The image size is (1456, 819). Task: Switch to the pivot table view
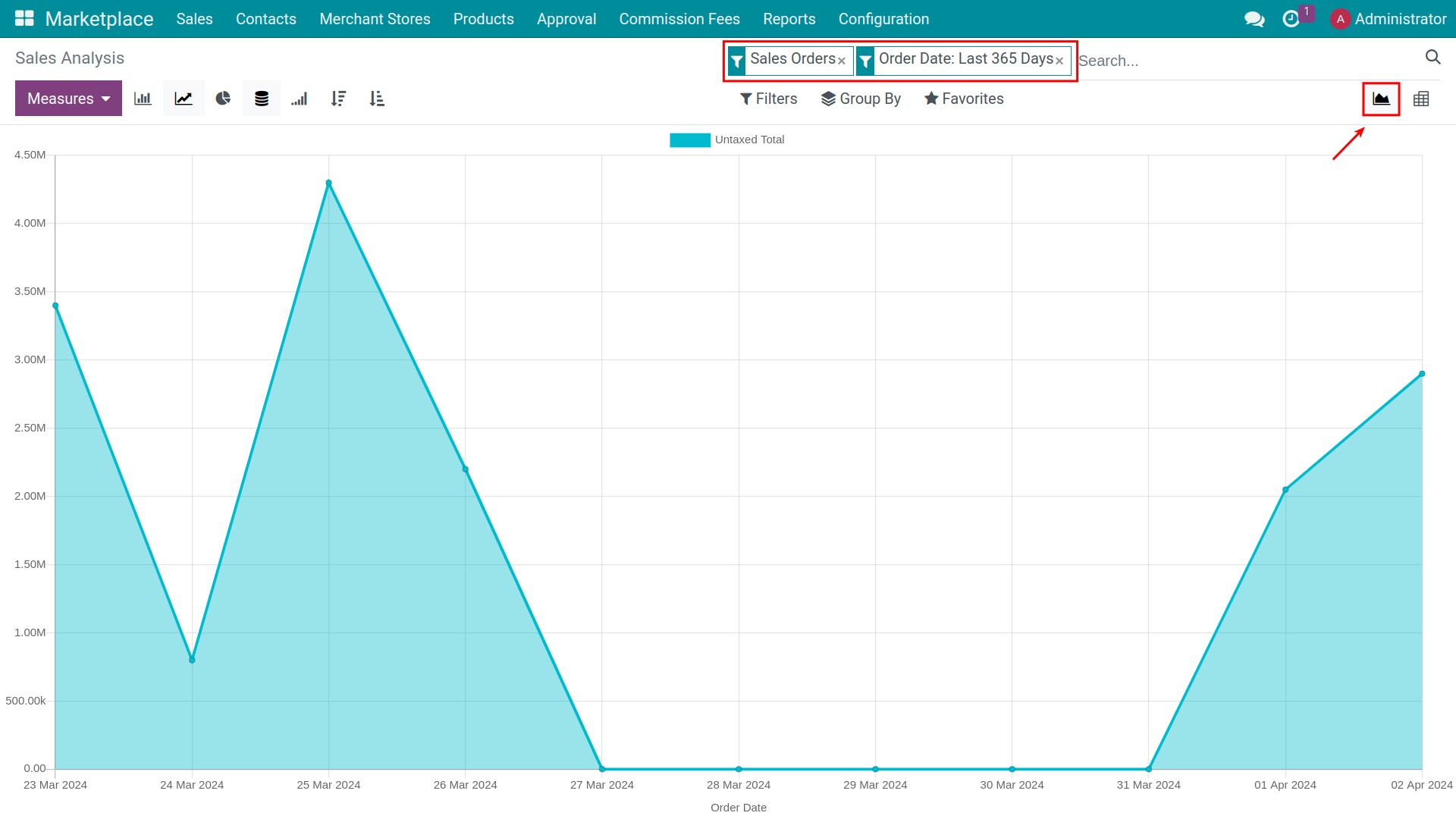[1421, 99]
